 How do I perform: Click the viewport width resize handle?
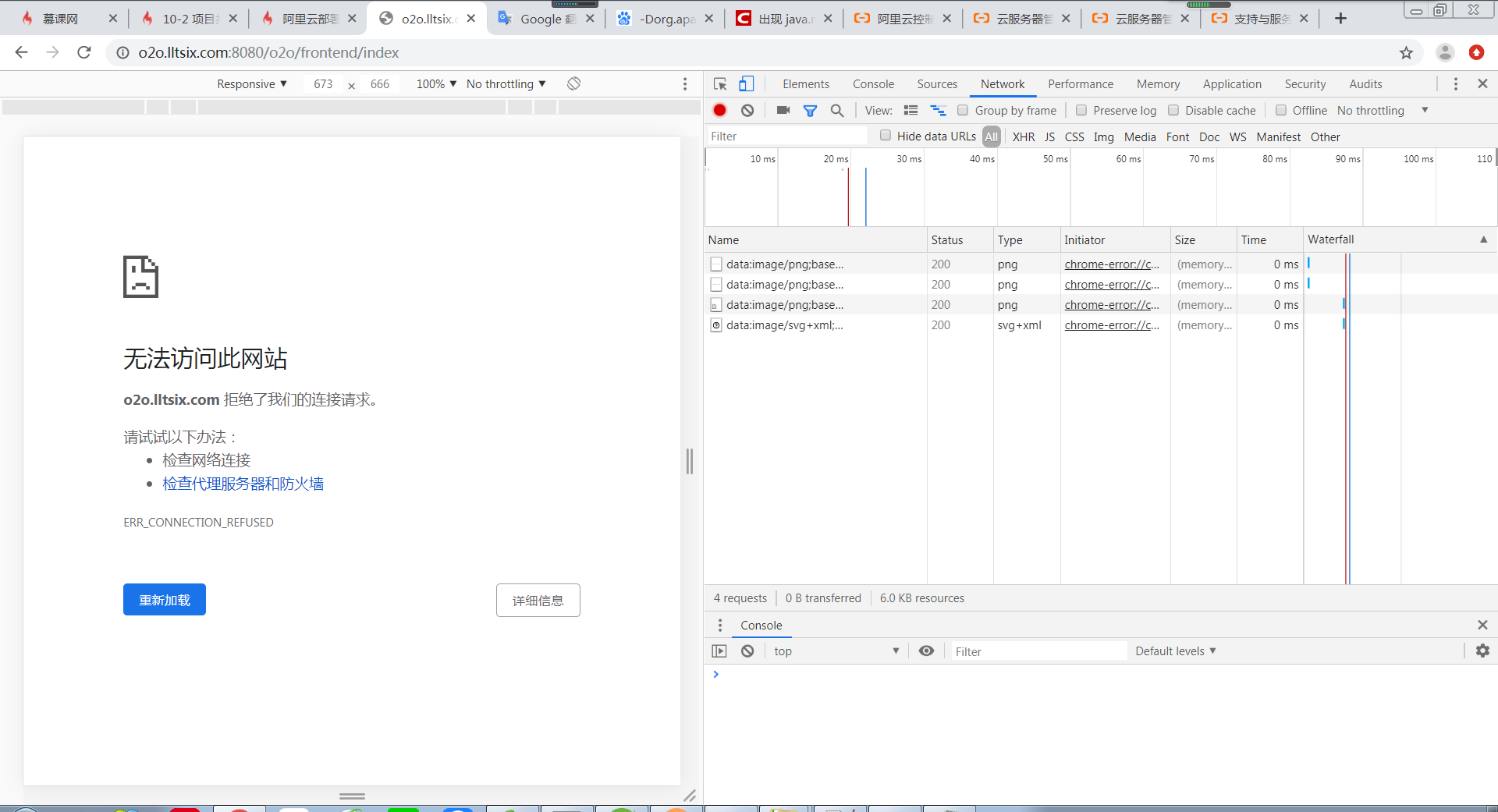(x=690, y=461)
